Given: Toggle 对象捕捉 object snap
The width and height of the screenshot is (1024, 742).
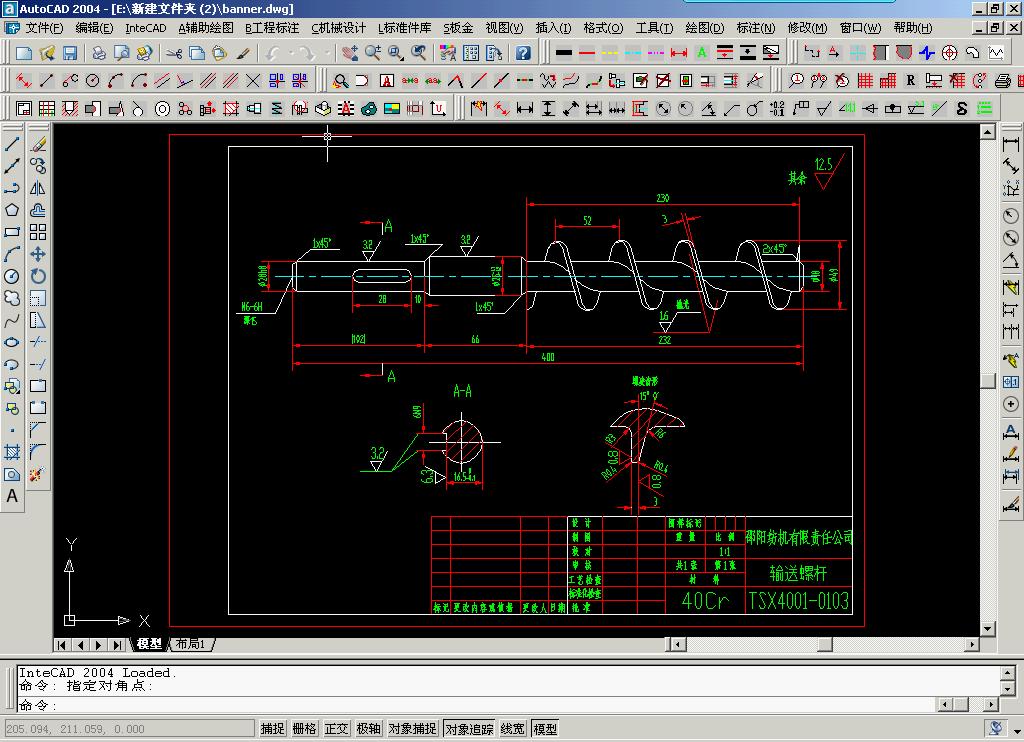Looking at the screenshot, I should point(412,728).
